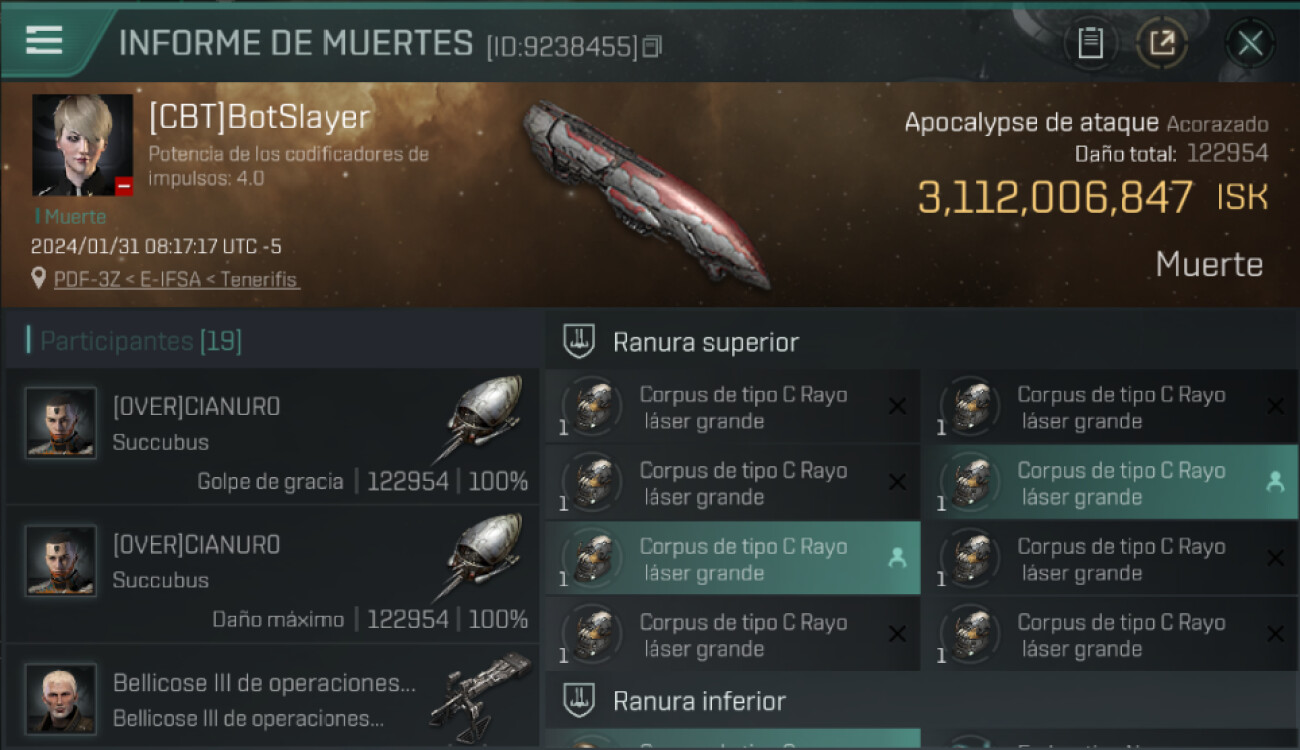Click BotSlayer's character portrait

82,145
